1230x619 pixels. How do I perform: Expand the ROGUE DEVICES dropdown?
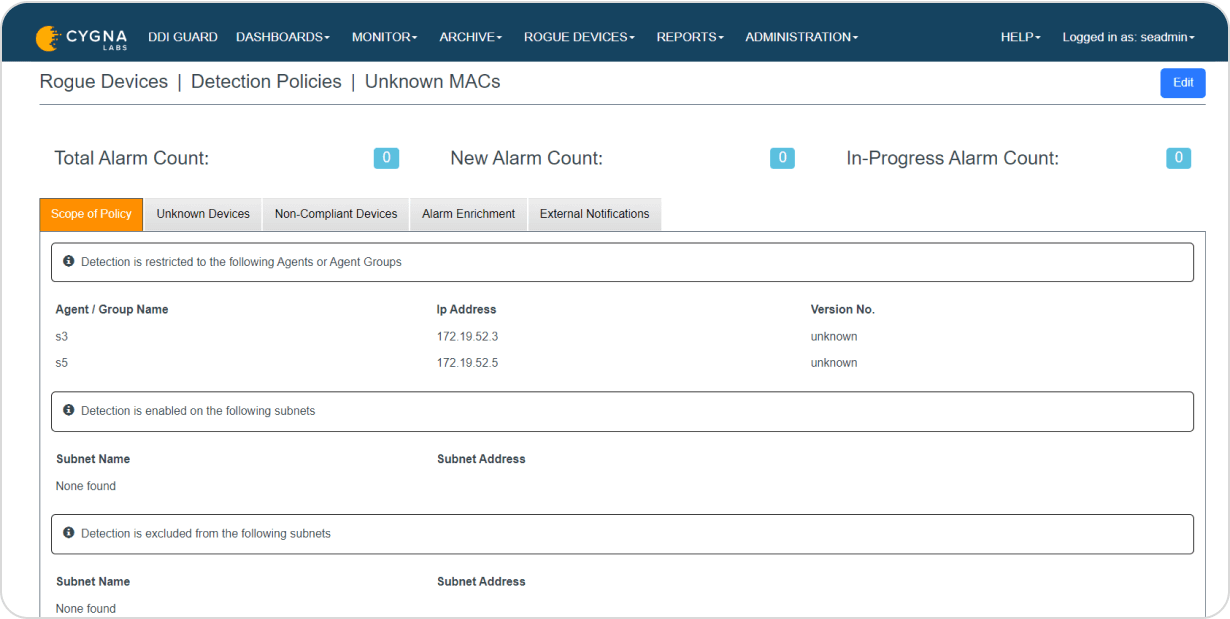pyautogui.click(x=578, y=36)
